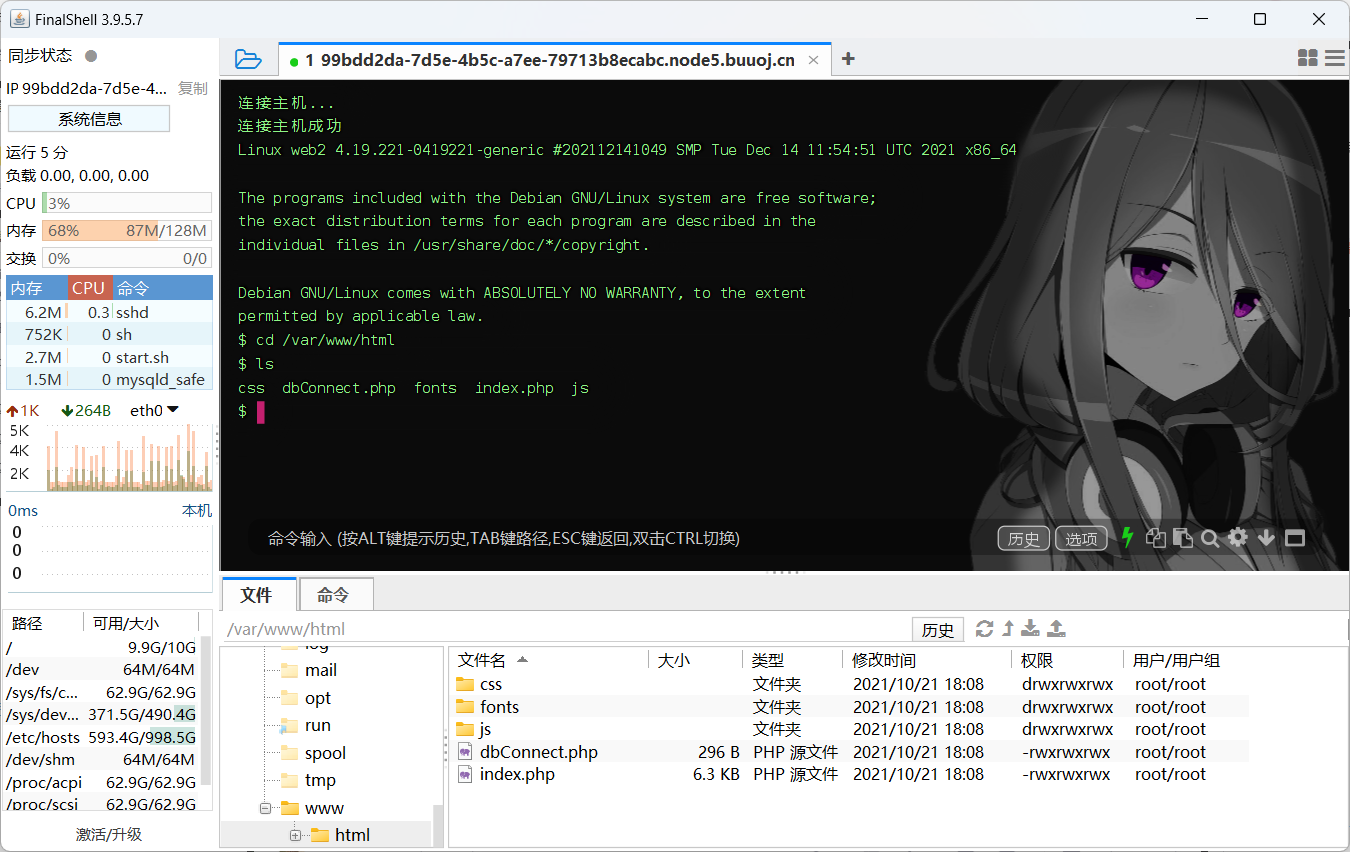Click the 本机 latency label
The image size is (1350, 852).
point(197,511)
